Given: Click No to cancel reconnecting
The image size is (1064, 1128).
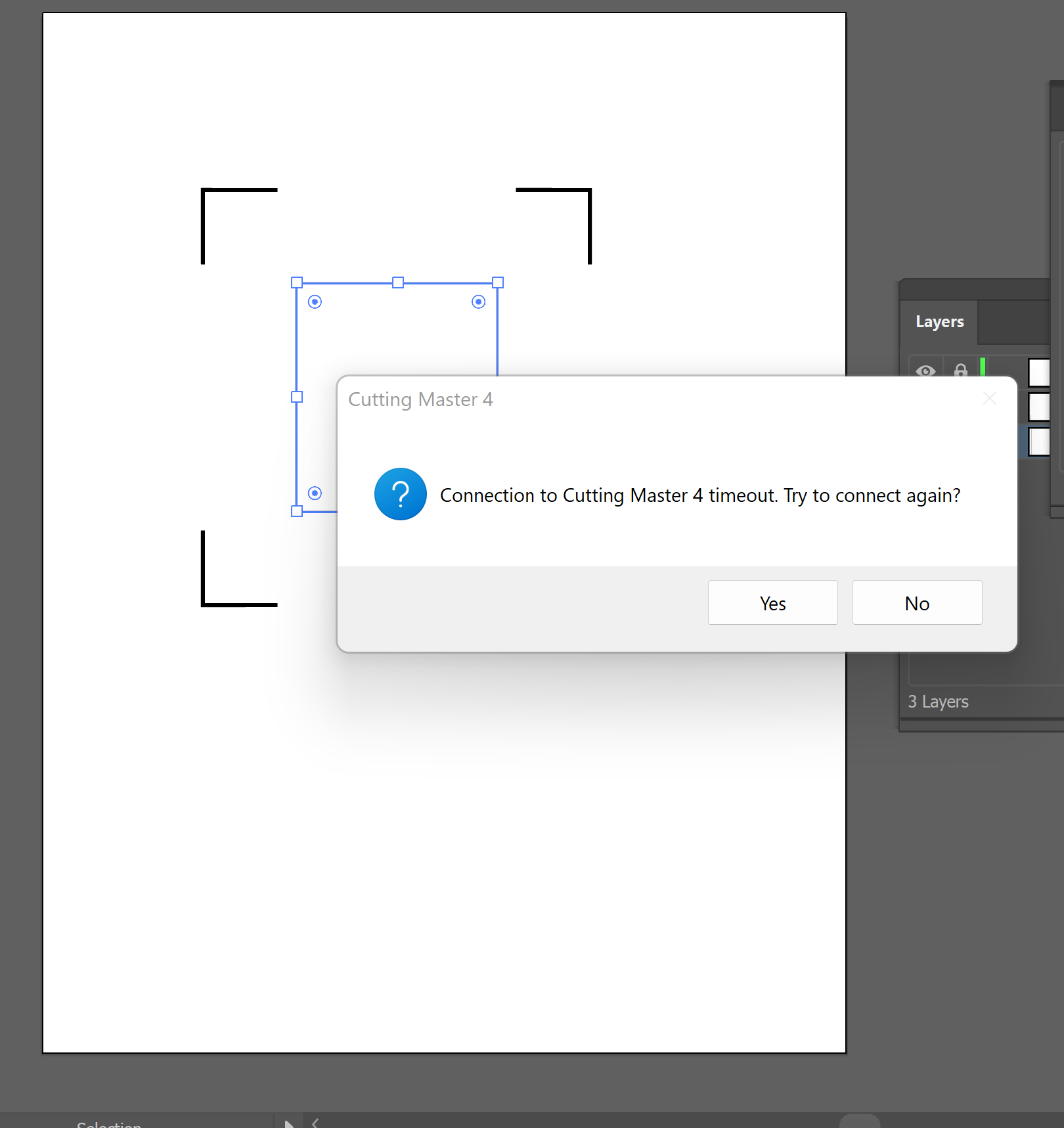Looking at the screenshot, I should click(x=917, y=602).
